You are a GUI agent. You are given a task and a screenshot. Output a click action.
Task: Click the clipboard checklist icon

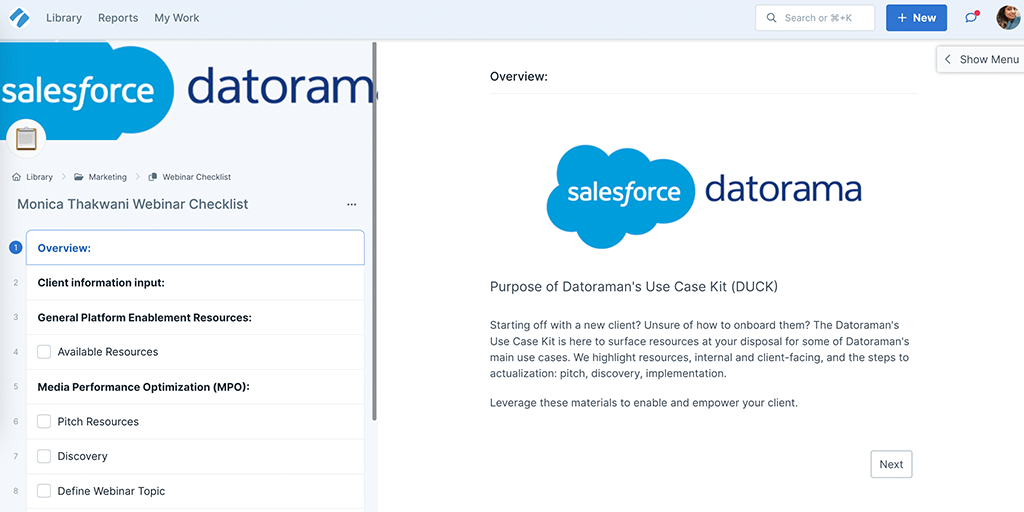click(x=26, y=138)
